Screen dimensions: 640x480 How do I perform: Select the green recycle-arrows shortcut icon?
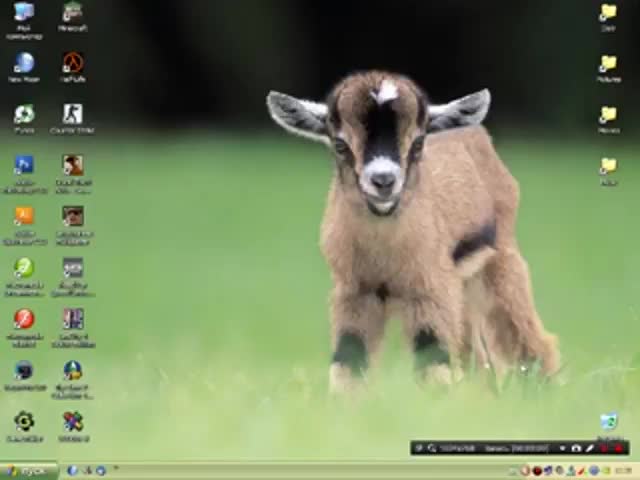point(24,115)
